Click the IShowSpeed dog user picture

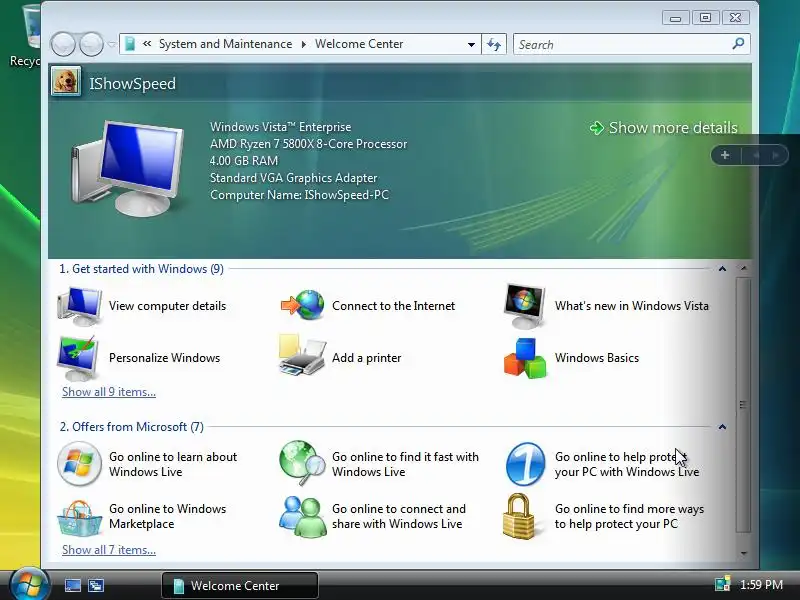click(x=66, y=82)
